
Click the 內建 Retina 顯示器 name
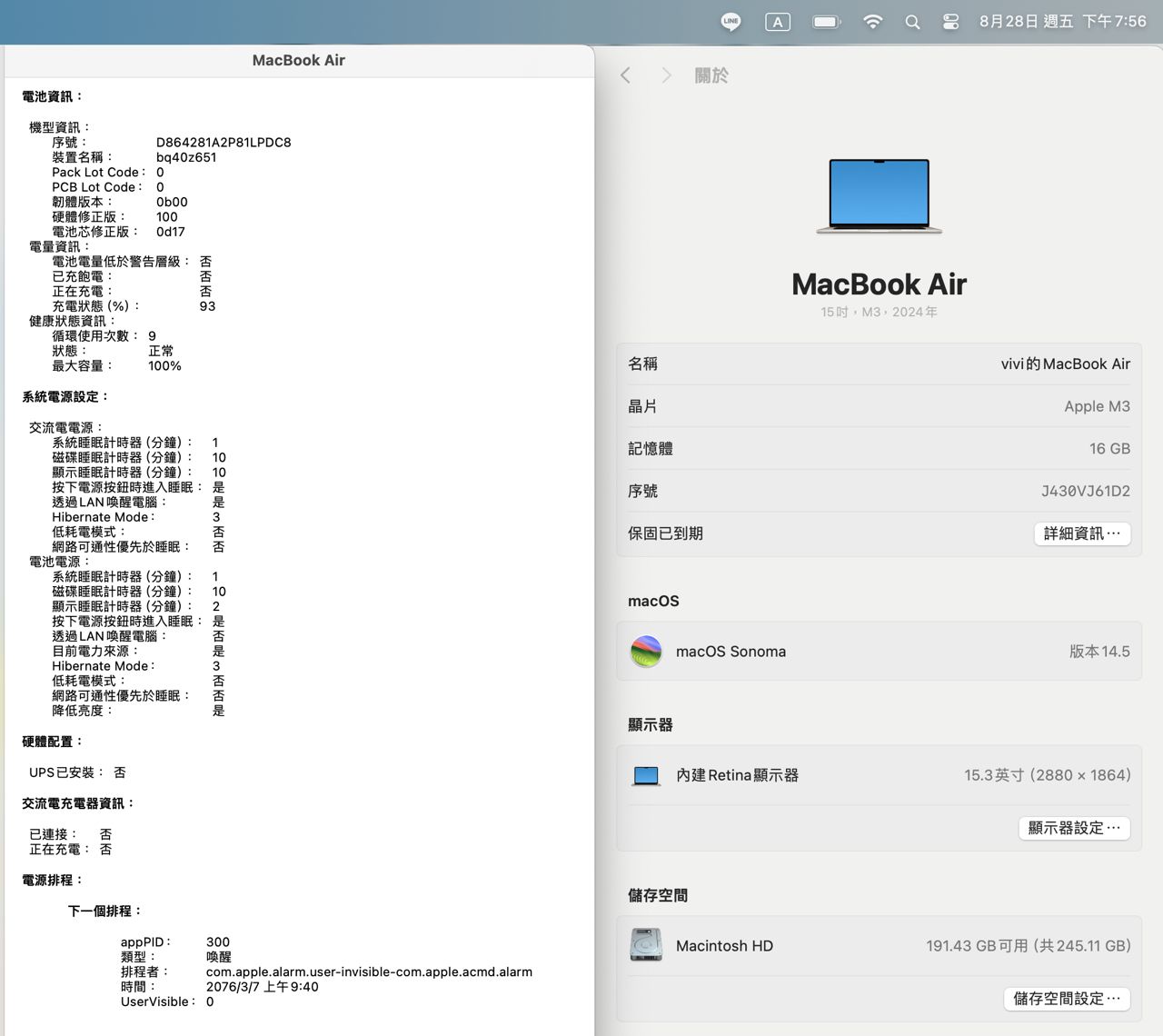coord(737,775)
